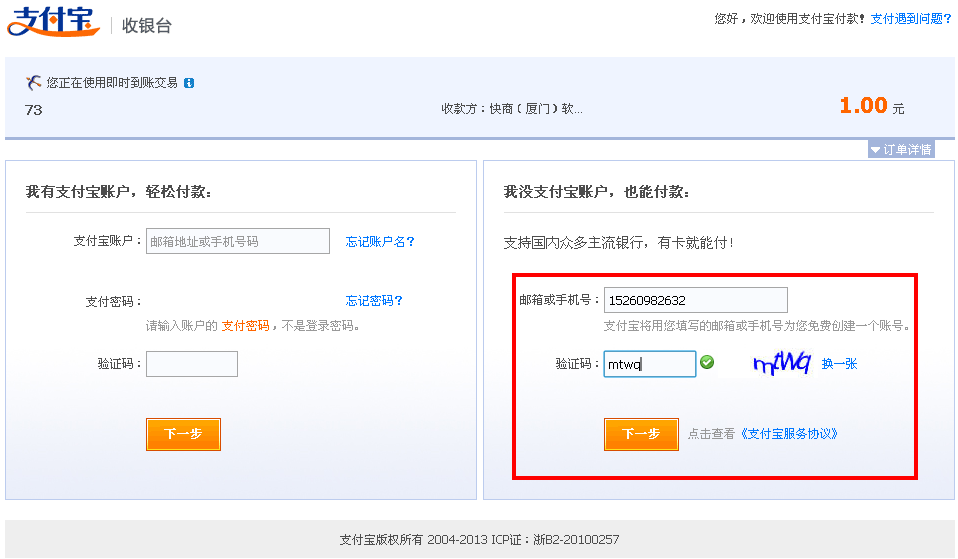Click the 忘记密码? link
The width and height of the screenshot is (958, 559).
374,301
